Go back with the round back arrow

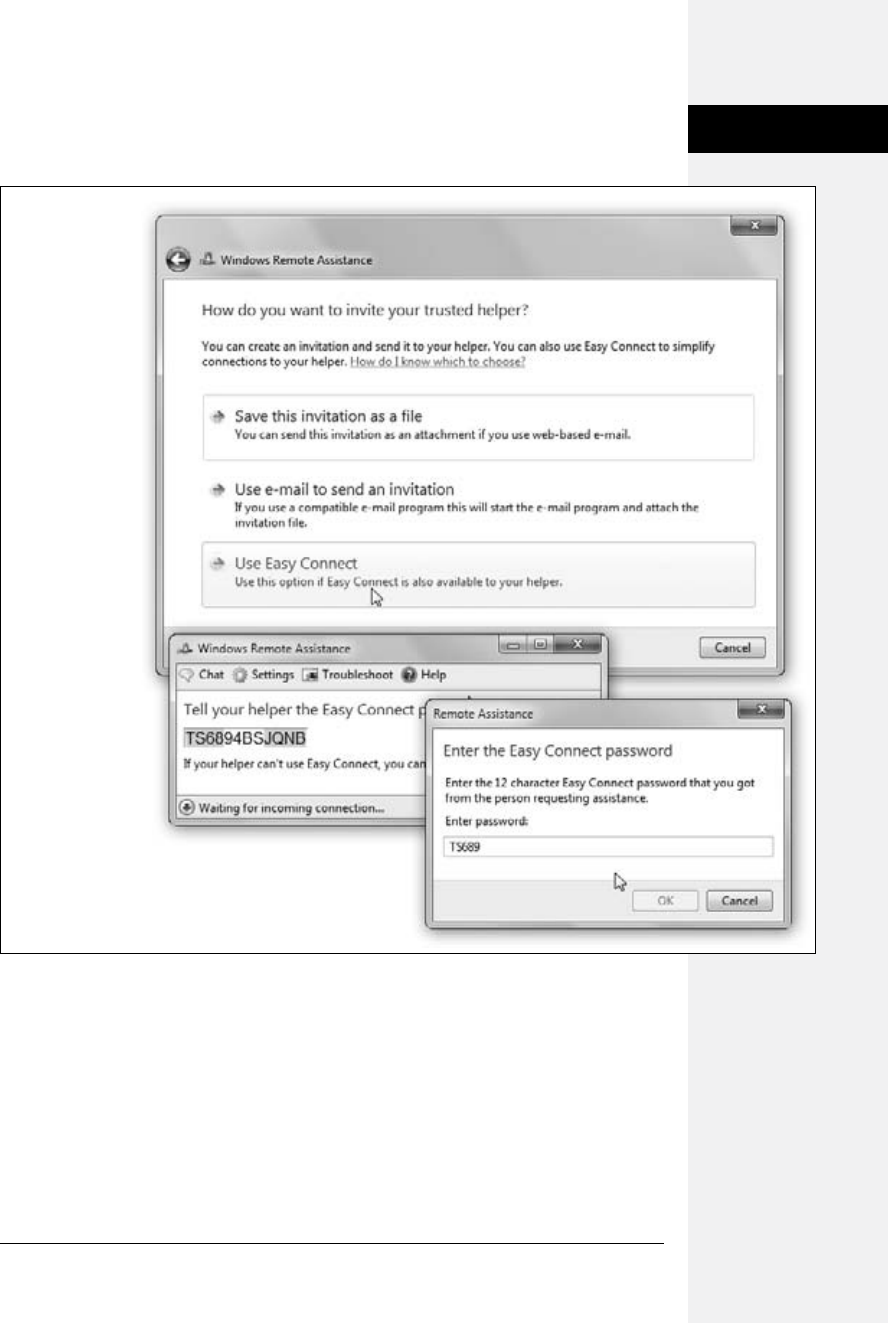click(x=177, y=259)
